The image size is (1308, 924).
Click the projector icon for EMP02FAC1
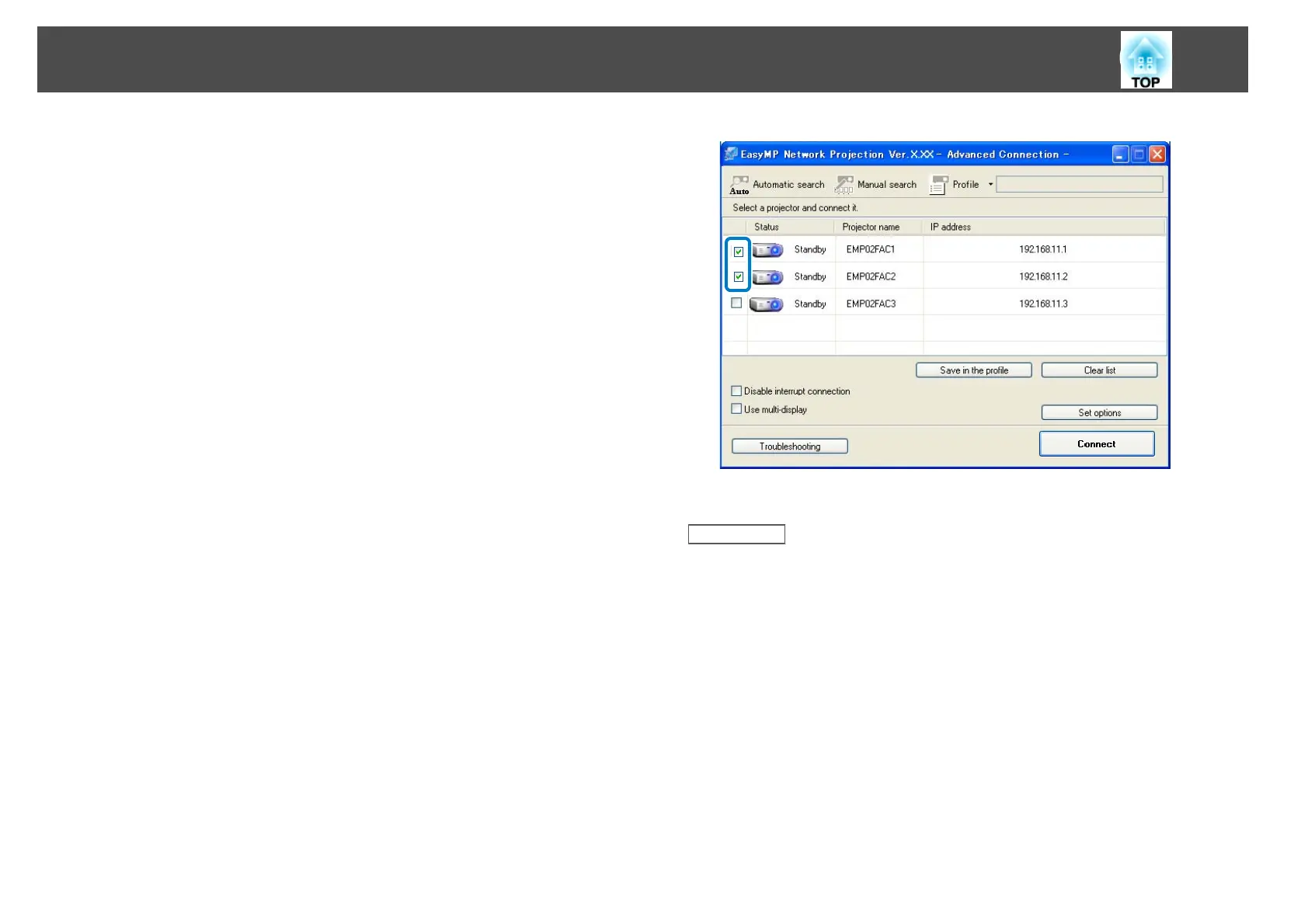(x=767, y=250)
